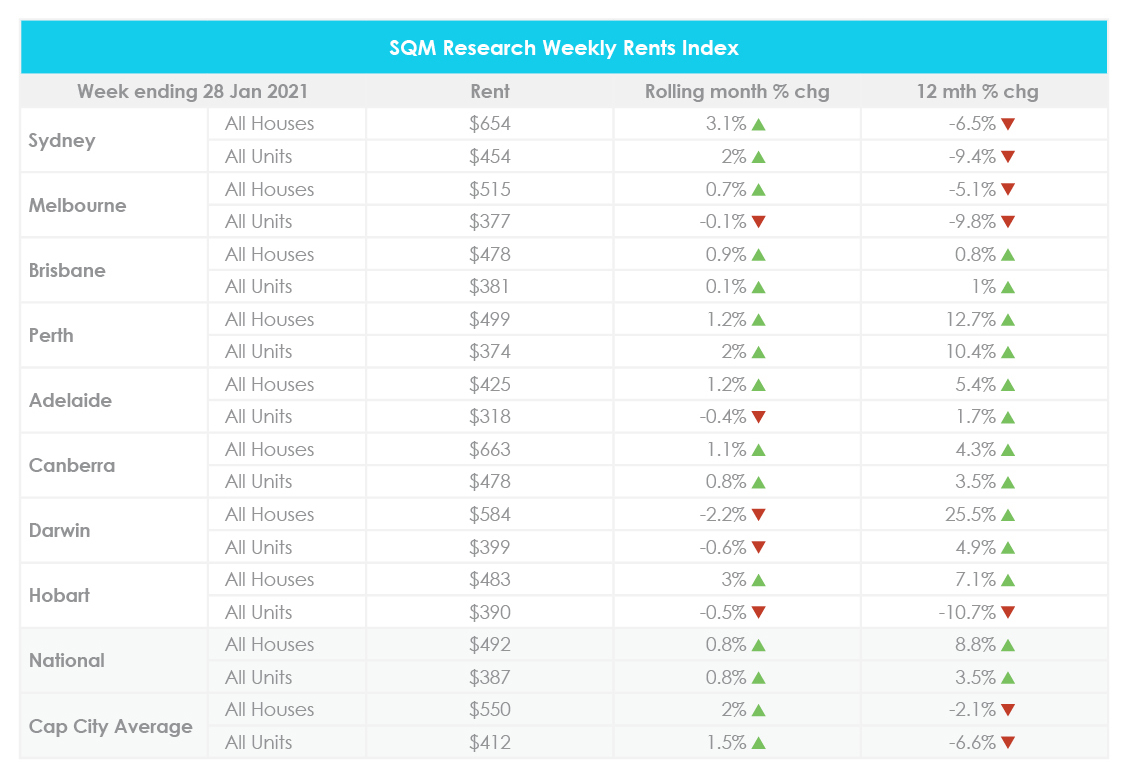Click the green up arrow beside 5.4%
Viewport: 1128px width, 780px height.
(x=1008, y=385)
